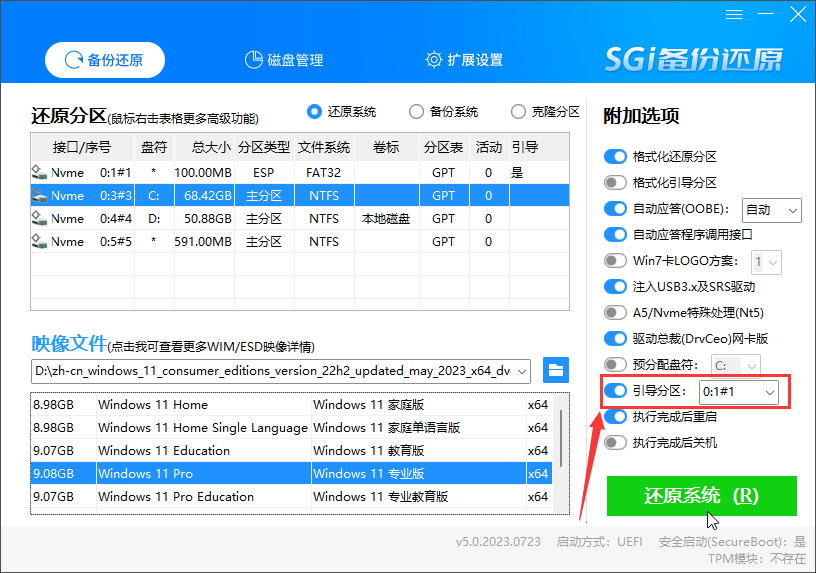Toggle 自动应答程序调用接口 switch

coord(615,235)
